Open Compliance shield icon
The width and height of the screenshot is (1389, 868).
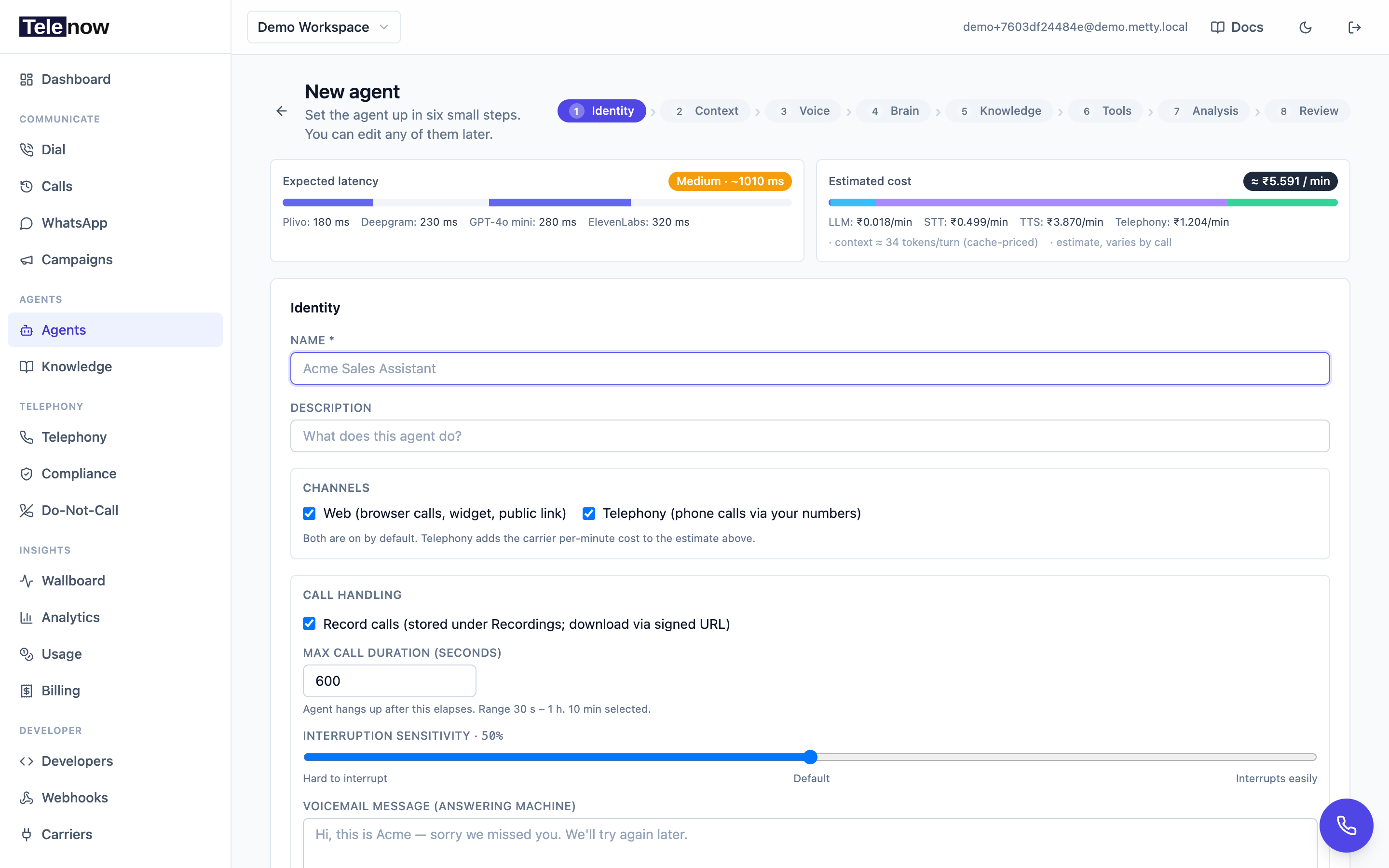(x=27, y=474)
